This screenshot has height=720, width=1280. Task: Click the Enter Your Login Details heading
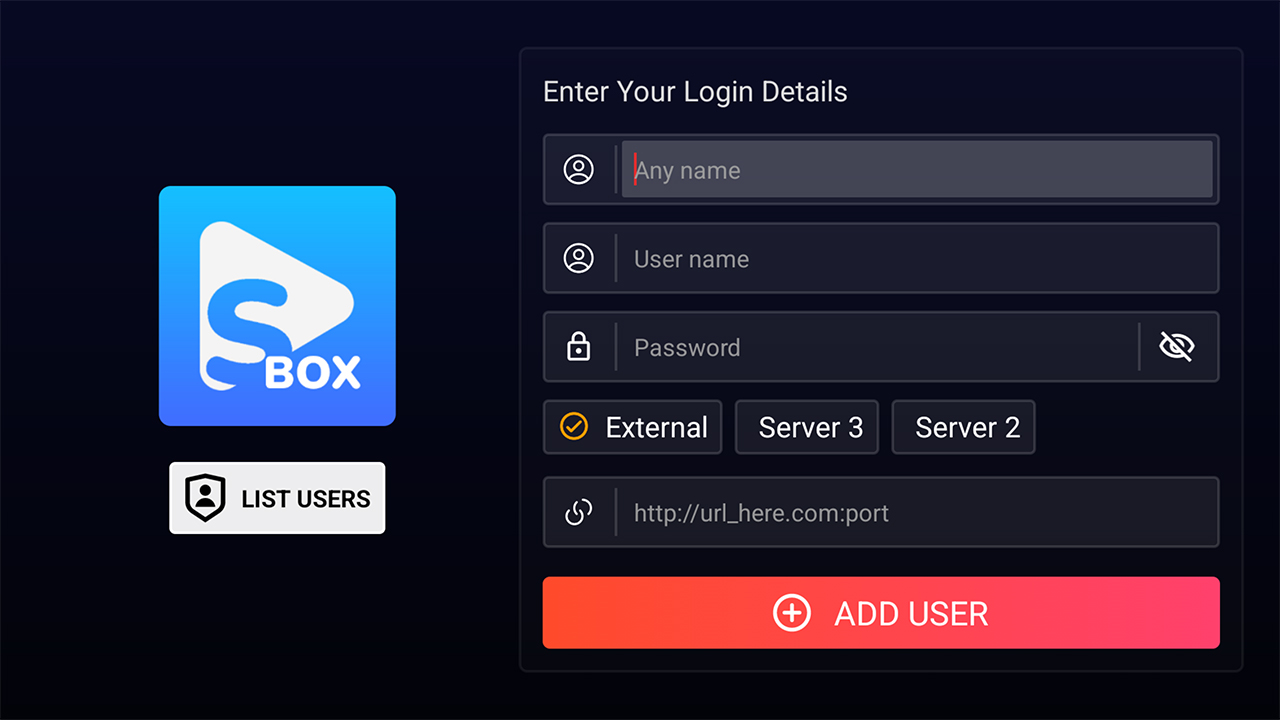click(695, 91)
